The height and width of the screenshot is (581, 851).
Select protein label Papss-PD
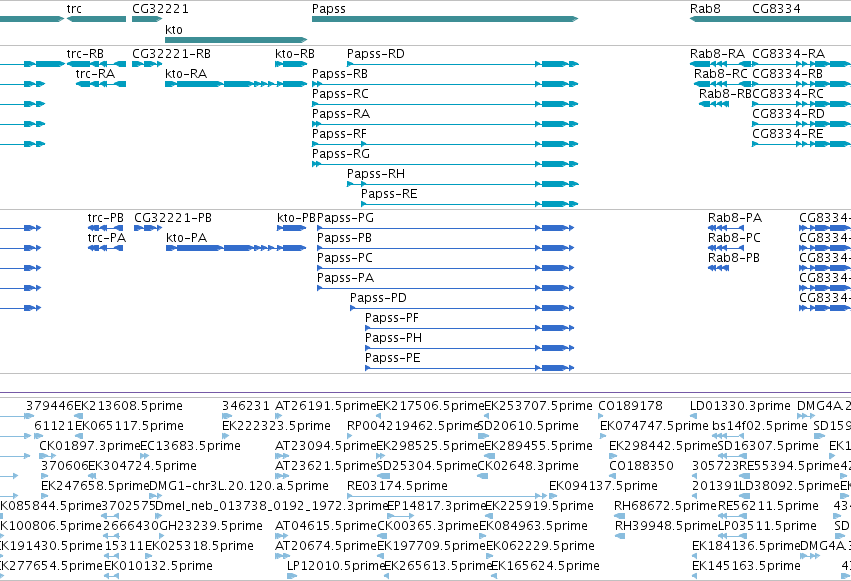378,298
